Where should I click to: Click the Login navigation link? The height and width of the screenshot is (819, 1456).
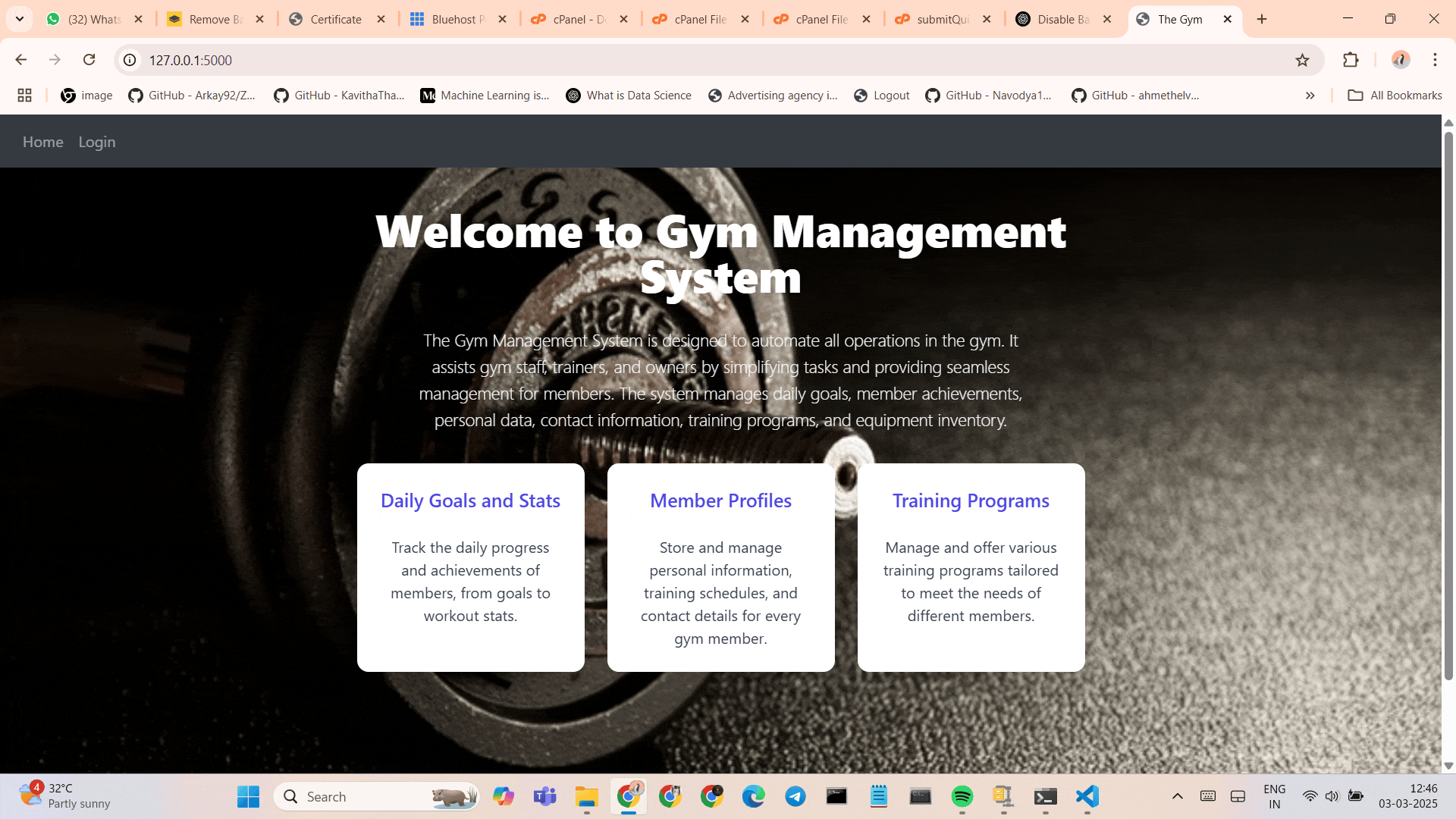tap(97, 142)
